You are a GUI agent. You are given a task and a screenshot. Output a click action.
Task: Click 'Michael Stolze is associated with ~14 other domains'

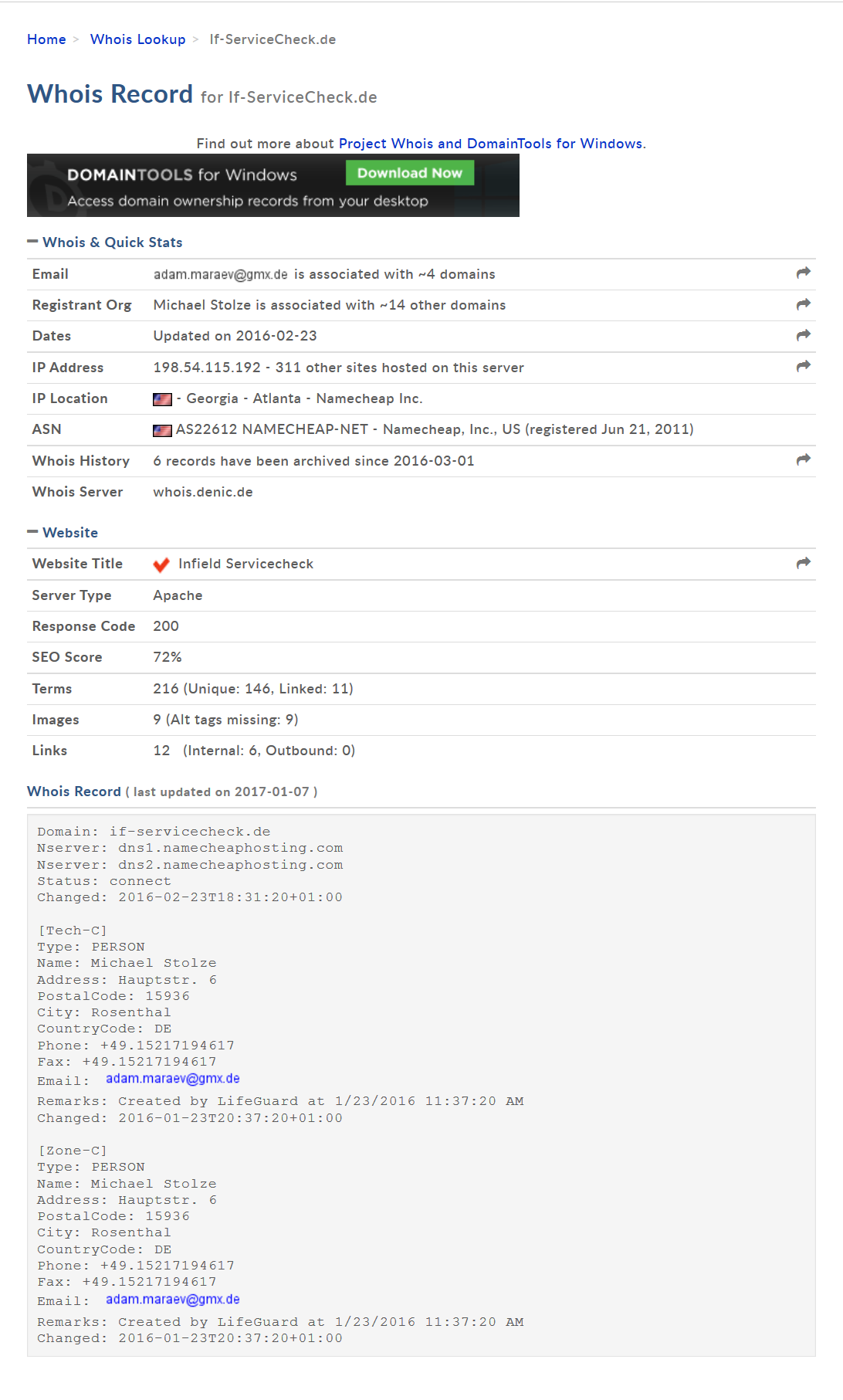pos(330,305)
